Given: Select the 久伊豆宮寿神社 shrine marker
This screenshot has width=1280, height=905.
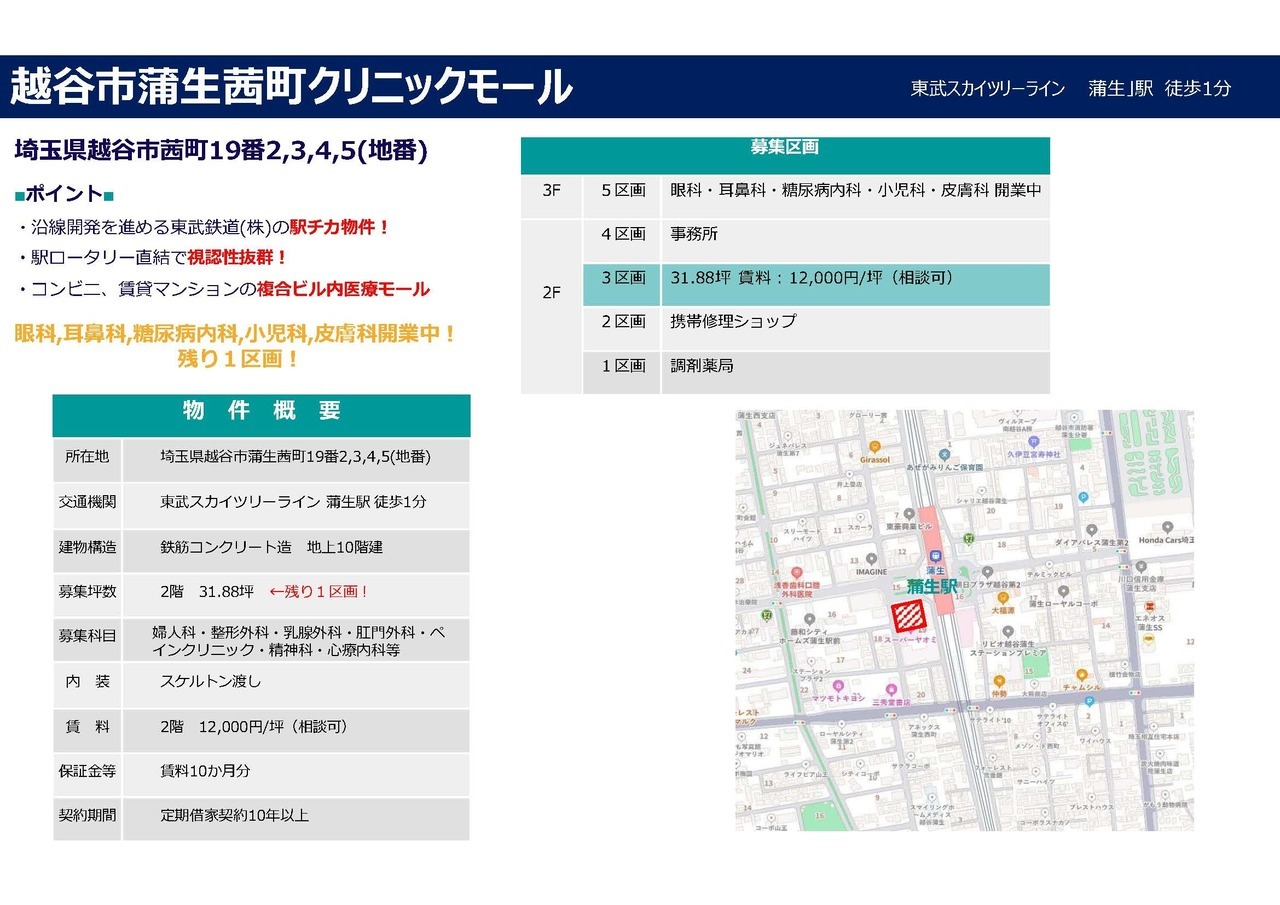Looking at the screenshot, I should tap(1034, 441).
